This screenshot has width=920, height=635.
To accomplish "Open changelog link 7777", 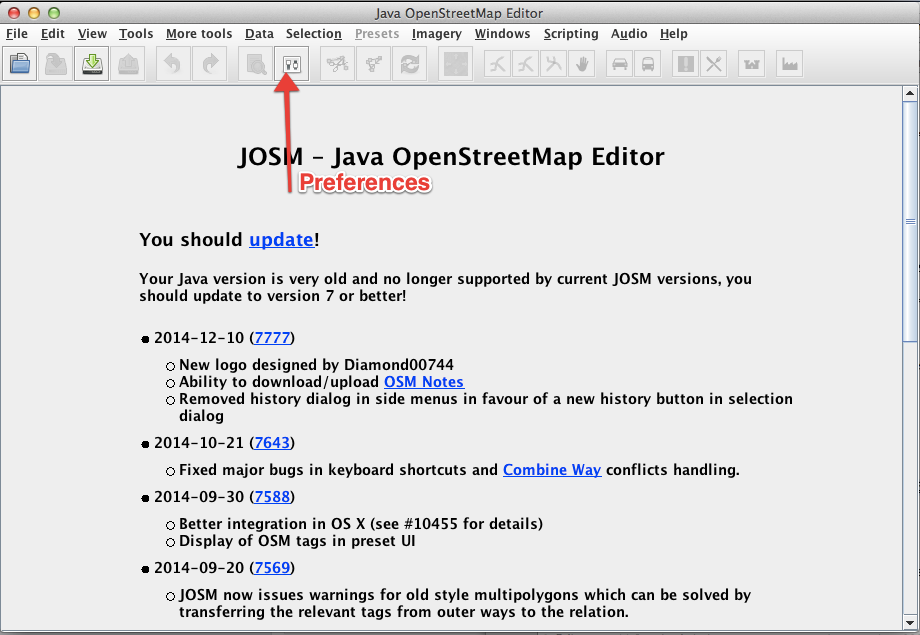I will tap(272, 338).
